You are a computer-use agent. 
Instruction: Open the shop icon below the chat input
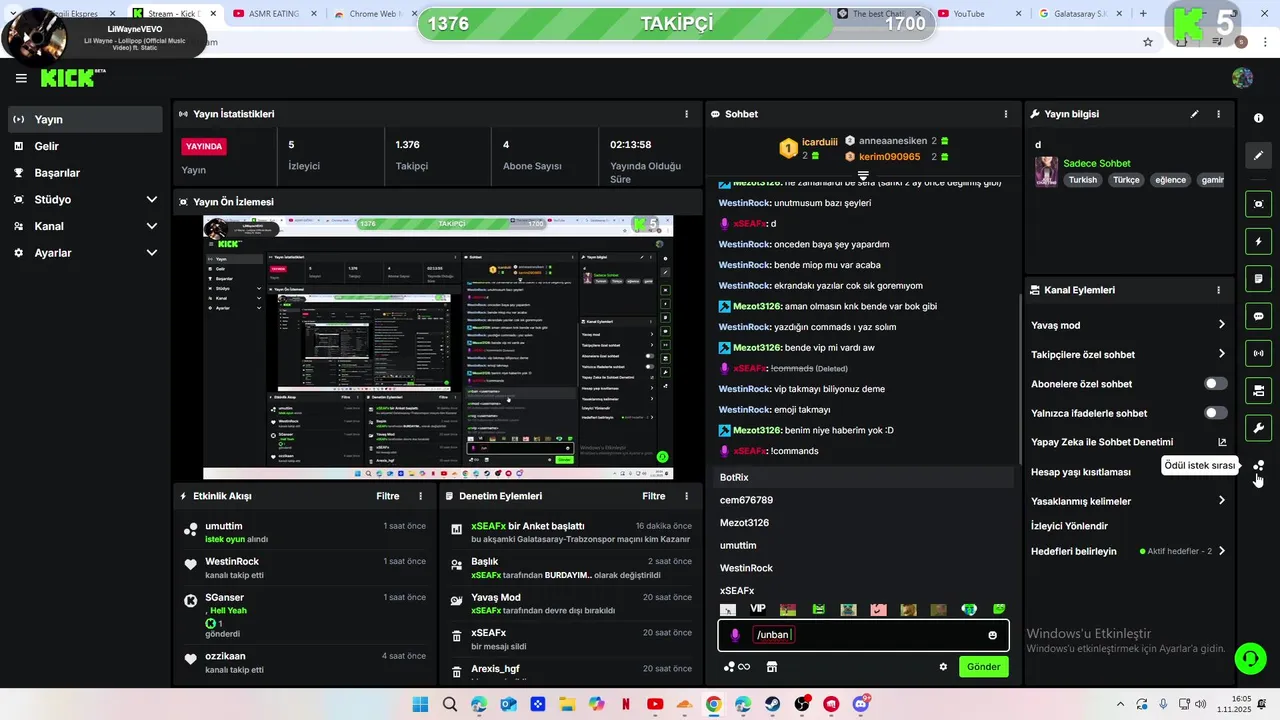(772, 667)
